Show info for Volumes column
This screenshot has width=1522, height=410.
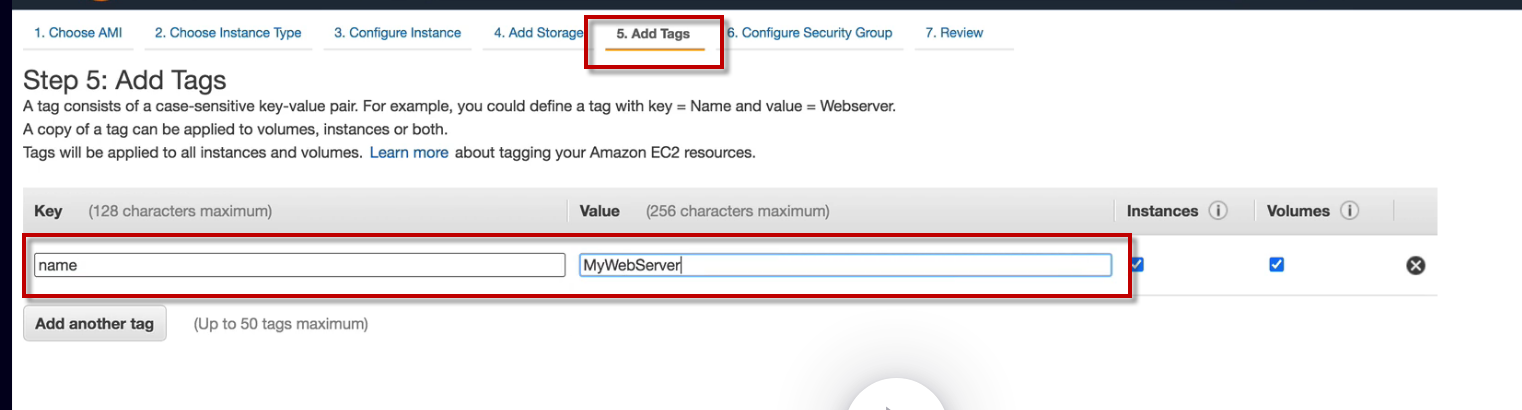coord(1349,211)
